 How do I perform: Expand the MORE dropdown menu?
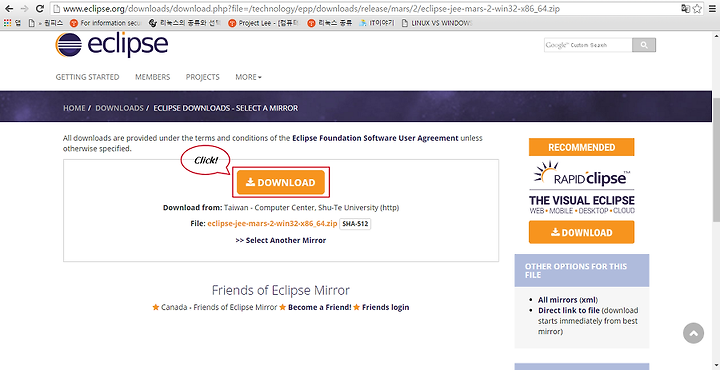point(248,77)
